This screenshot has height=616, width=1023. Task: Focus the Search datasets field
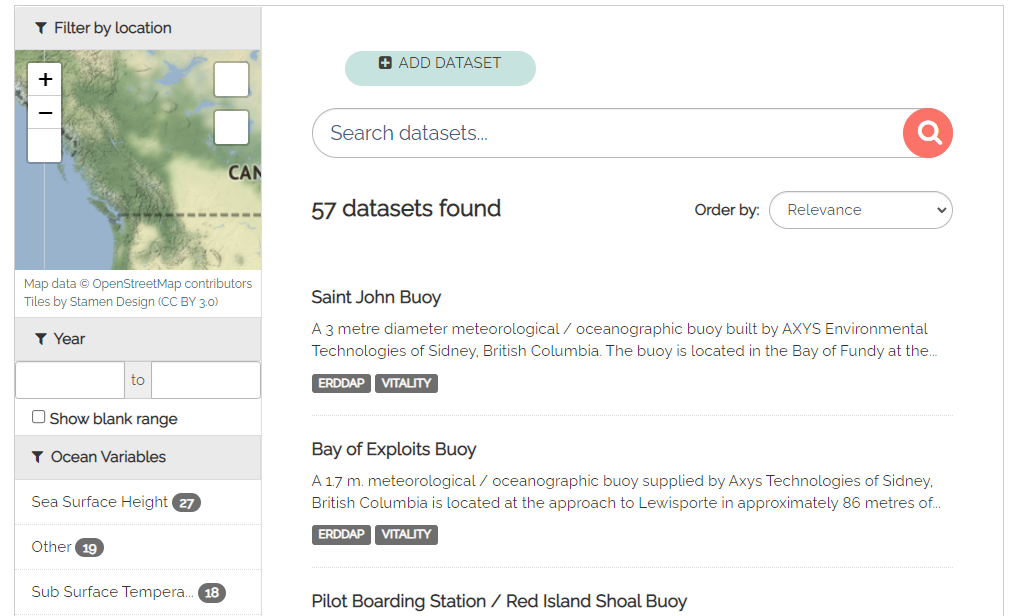[605, 133]
